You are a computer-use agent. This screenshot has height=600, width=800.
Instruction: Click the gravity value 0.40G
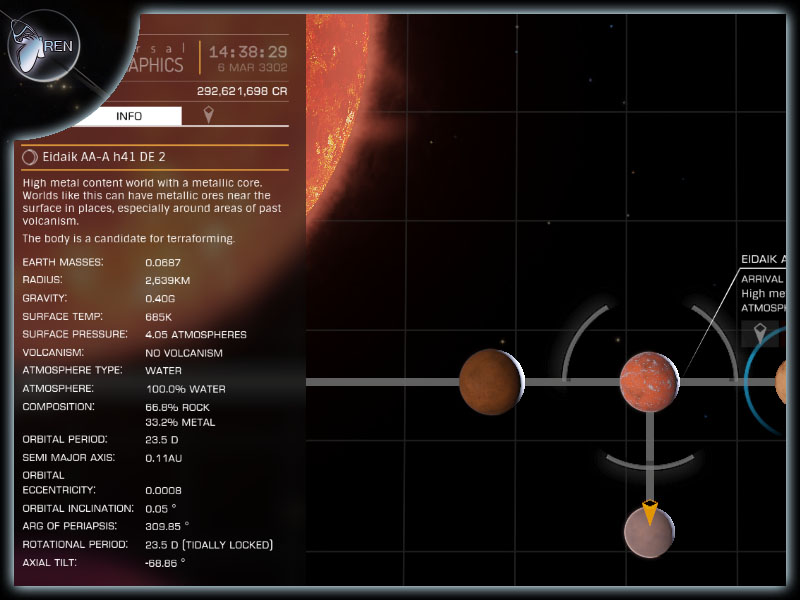click(x=160, y=298)
